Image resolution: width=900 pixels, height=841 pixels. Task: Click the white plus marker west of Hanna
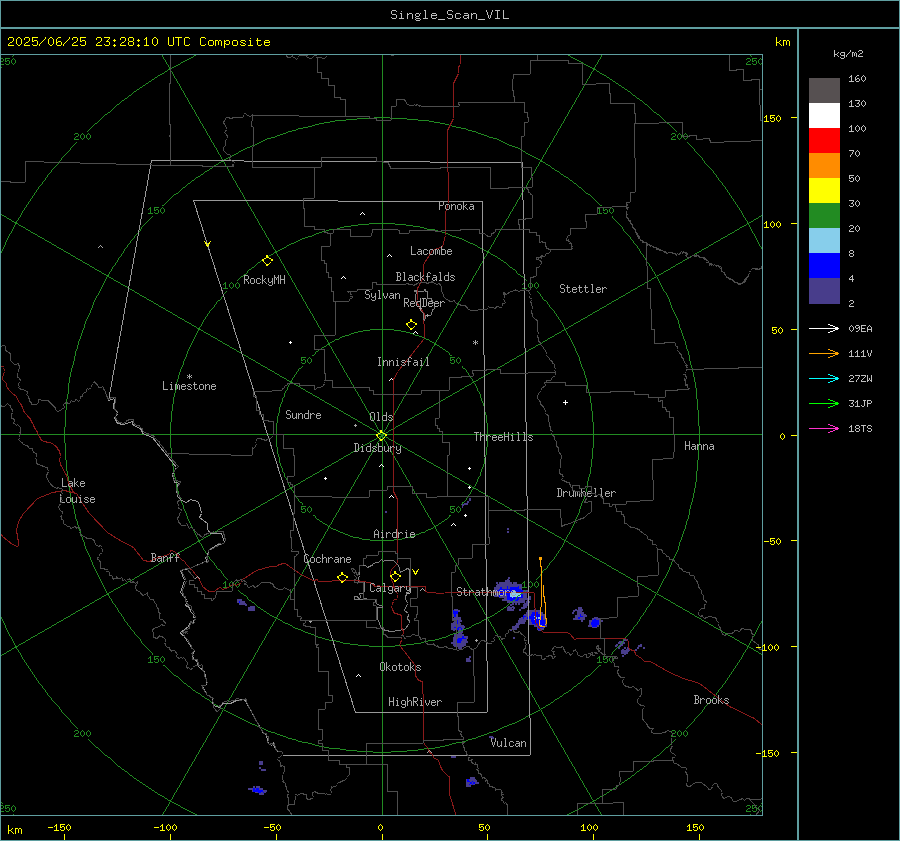pos(565,402)
